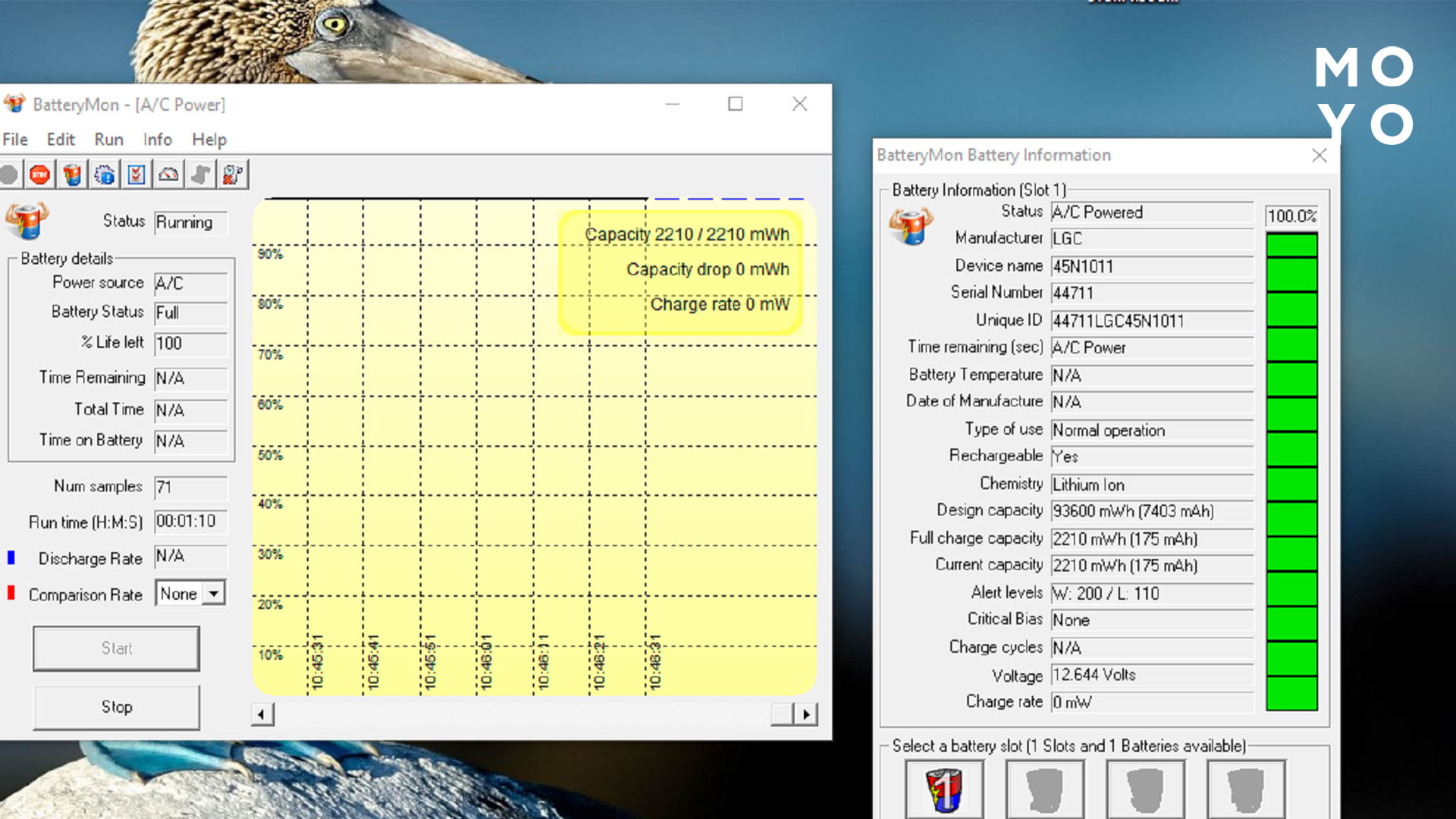Click the gauge meter toolbar icon
1456x819 pixels.
(168, 175)
